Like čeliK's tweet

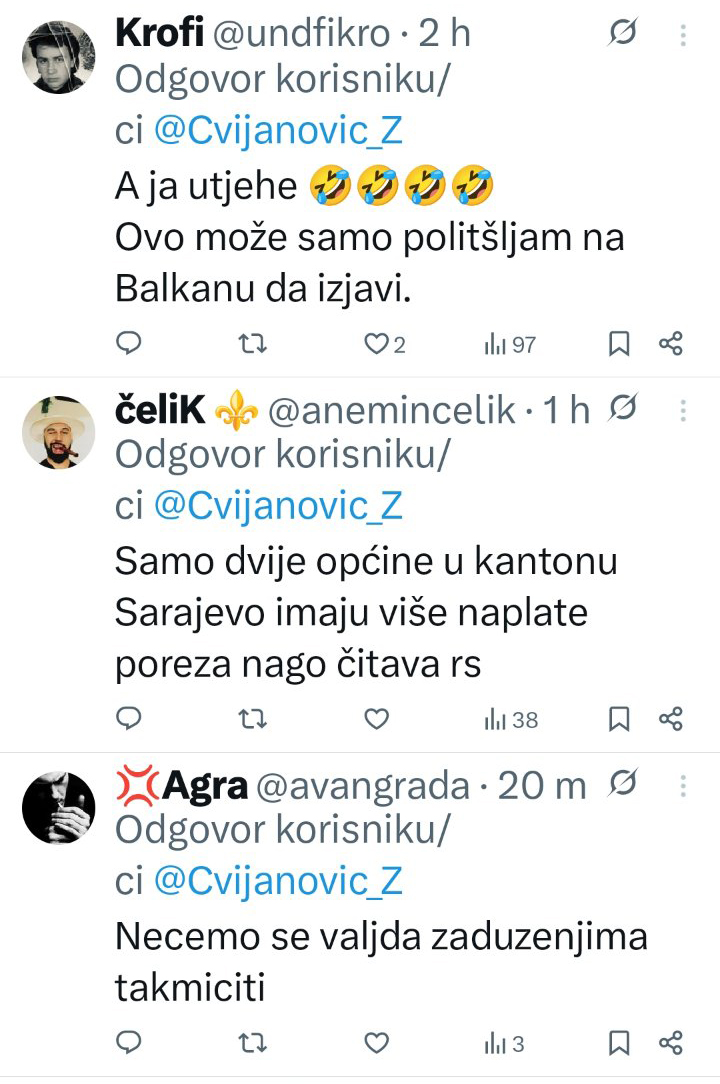tap(376, 718)
